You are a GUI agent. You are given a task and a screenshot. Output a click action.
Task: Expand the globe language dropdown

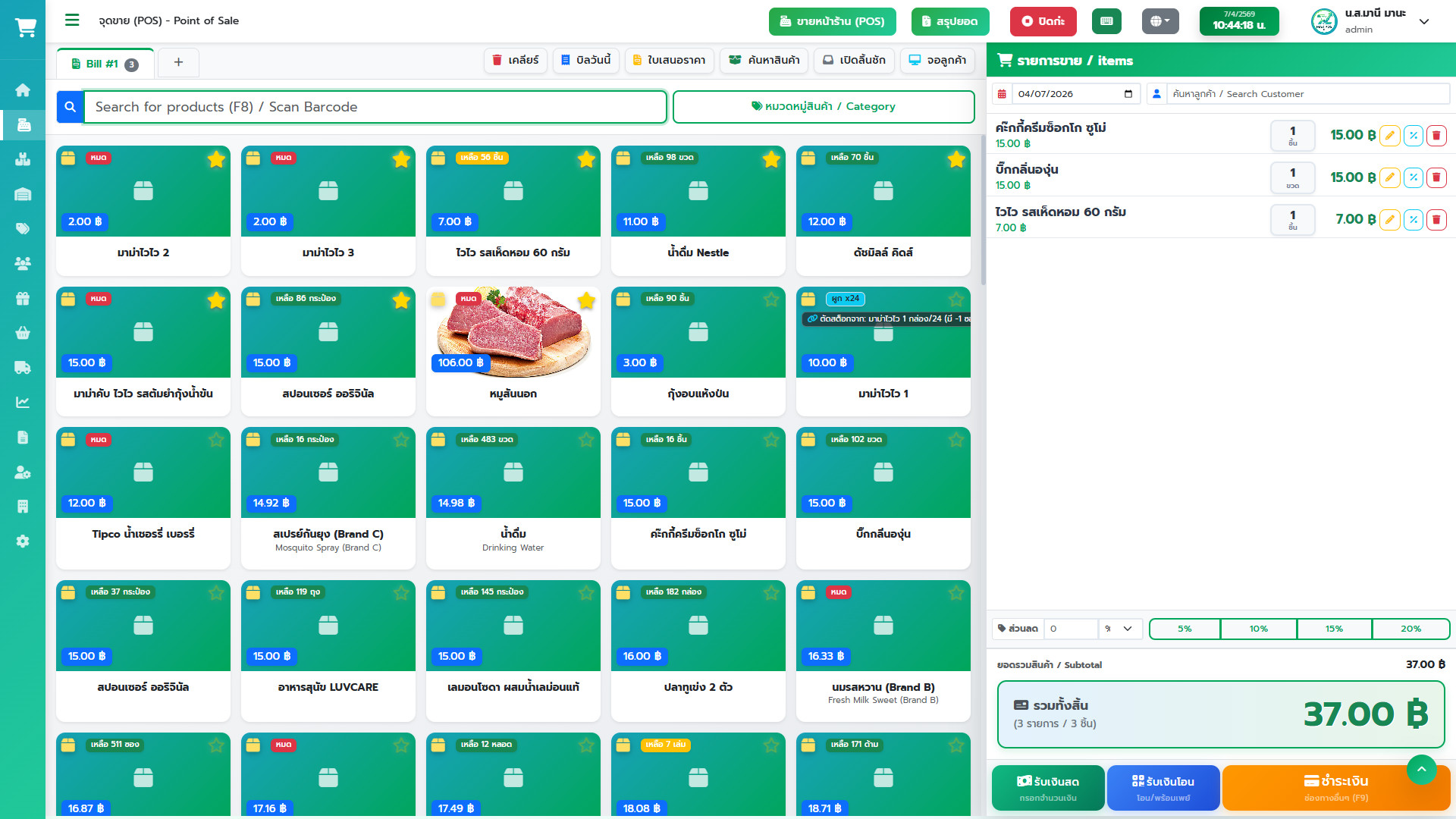[1159, 21]
